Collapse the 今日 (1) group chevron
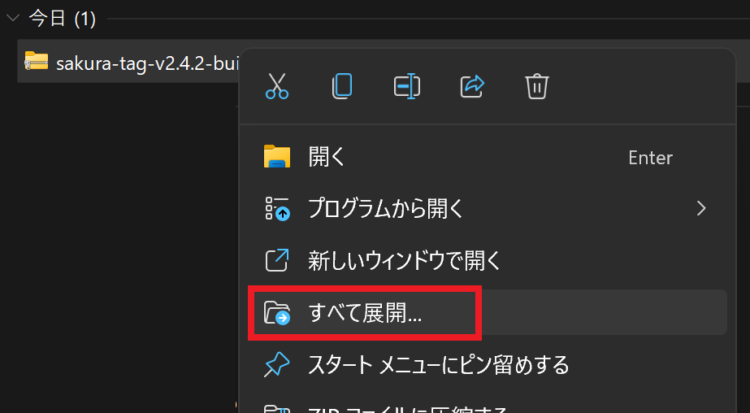The height and width of the screenshot is (413, 750). coord(13,19)
